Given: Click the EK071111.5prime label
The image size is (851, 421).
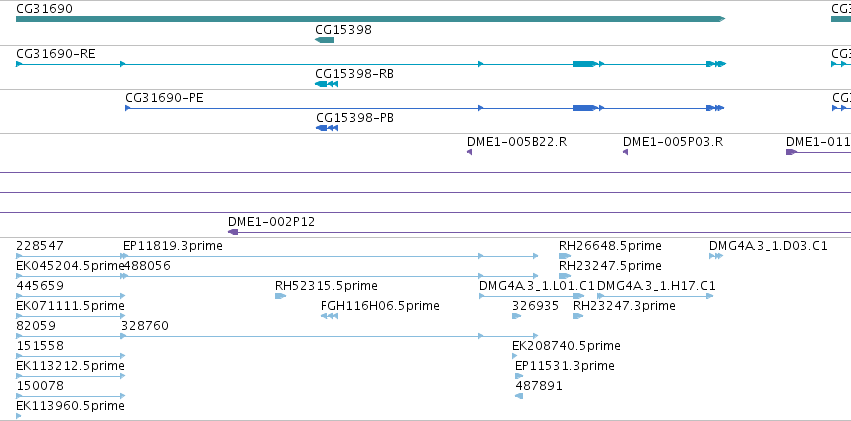Looking at the screenshot, I should (71, 306).
